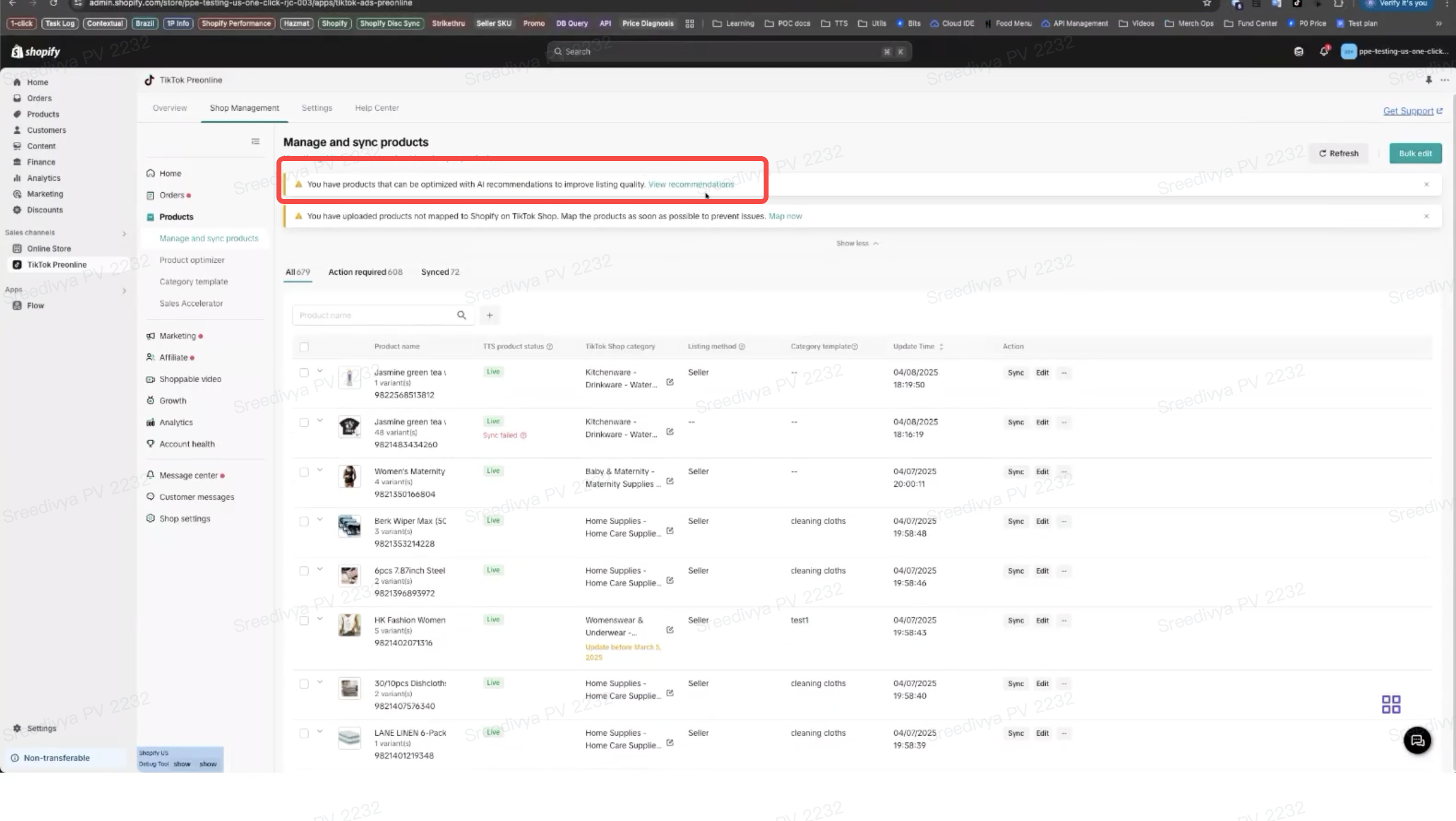Screen dimensions: 1456x821
Task: Click the Bulk edit button
Action: pos(1415,154)
